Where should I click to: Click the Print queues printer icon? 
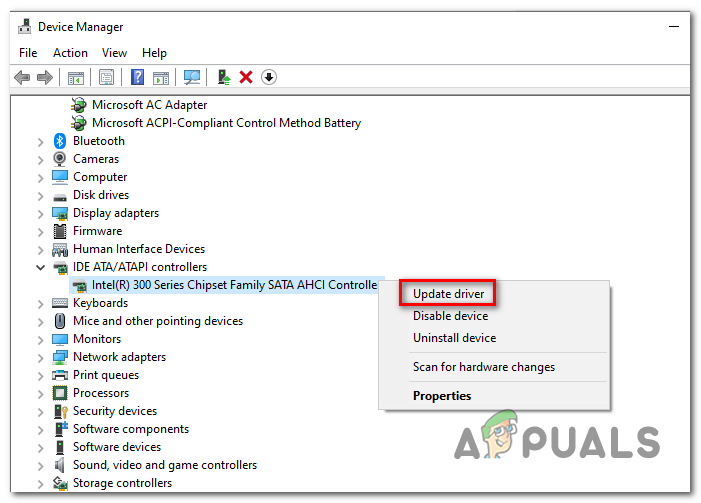pos(60,375)
